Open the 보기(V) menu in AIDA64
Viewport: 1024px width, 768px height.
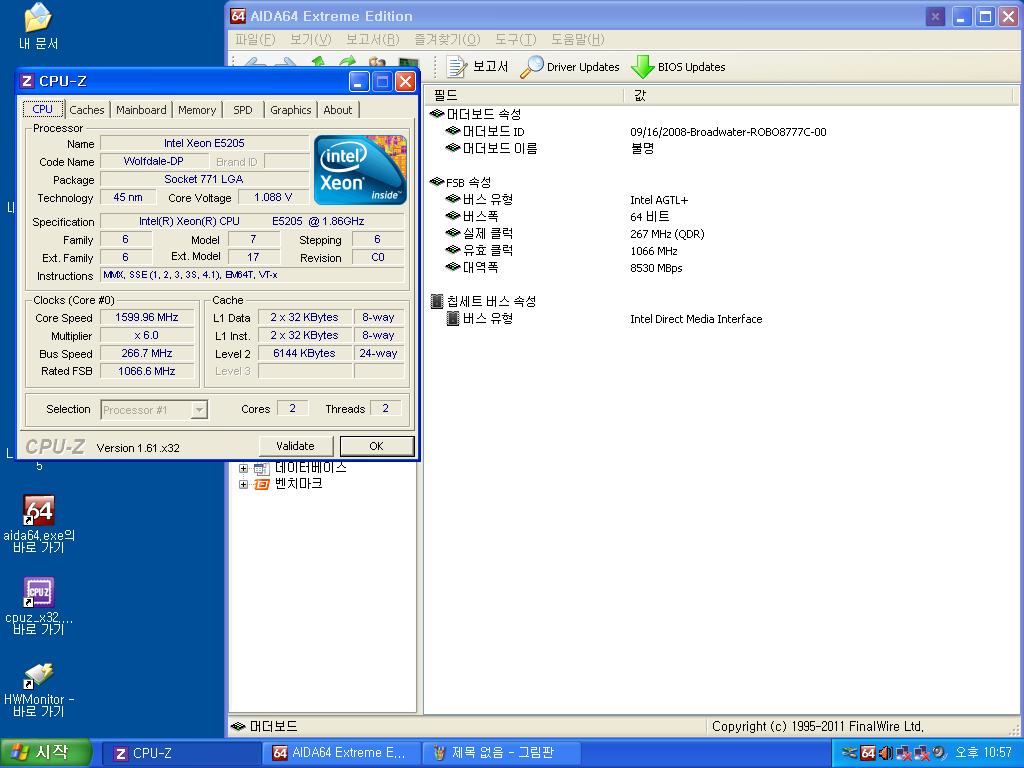(311, 40)
